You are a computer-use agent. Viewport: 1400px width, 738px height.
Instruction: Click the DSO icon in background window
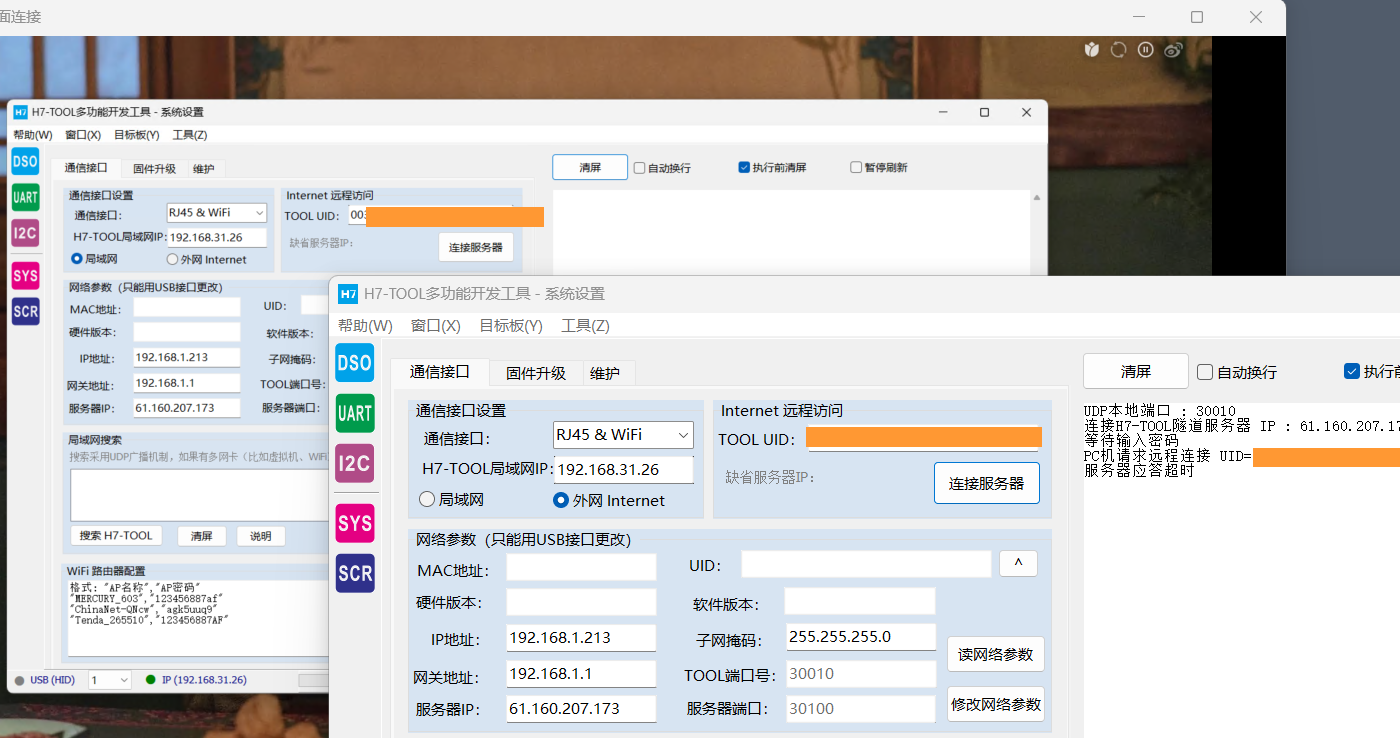25,161
